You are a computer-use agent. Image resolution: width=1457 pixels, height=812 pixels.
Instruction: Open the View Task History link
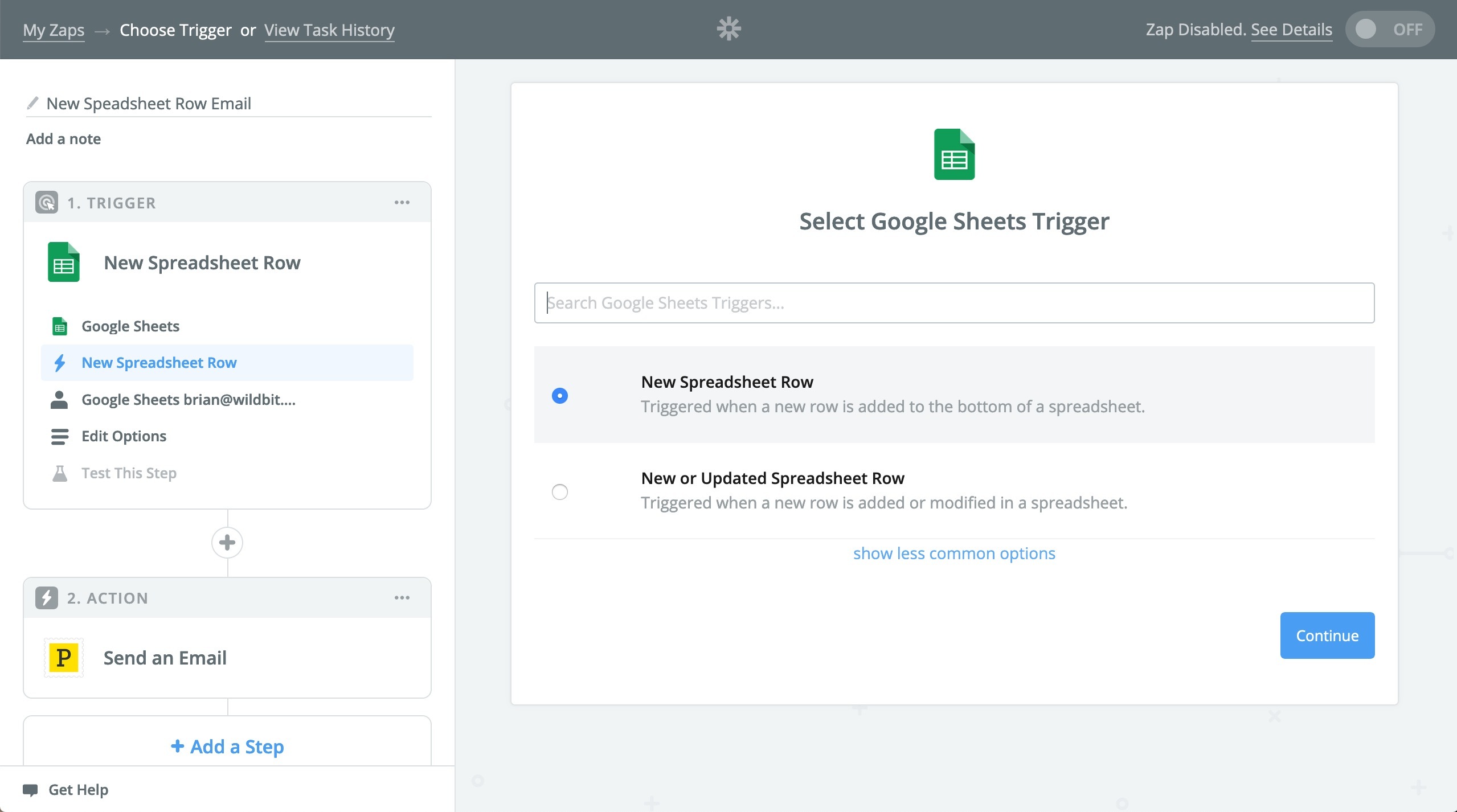coord(329,30)
